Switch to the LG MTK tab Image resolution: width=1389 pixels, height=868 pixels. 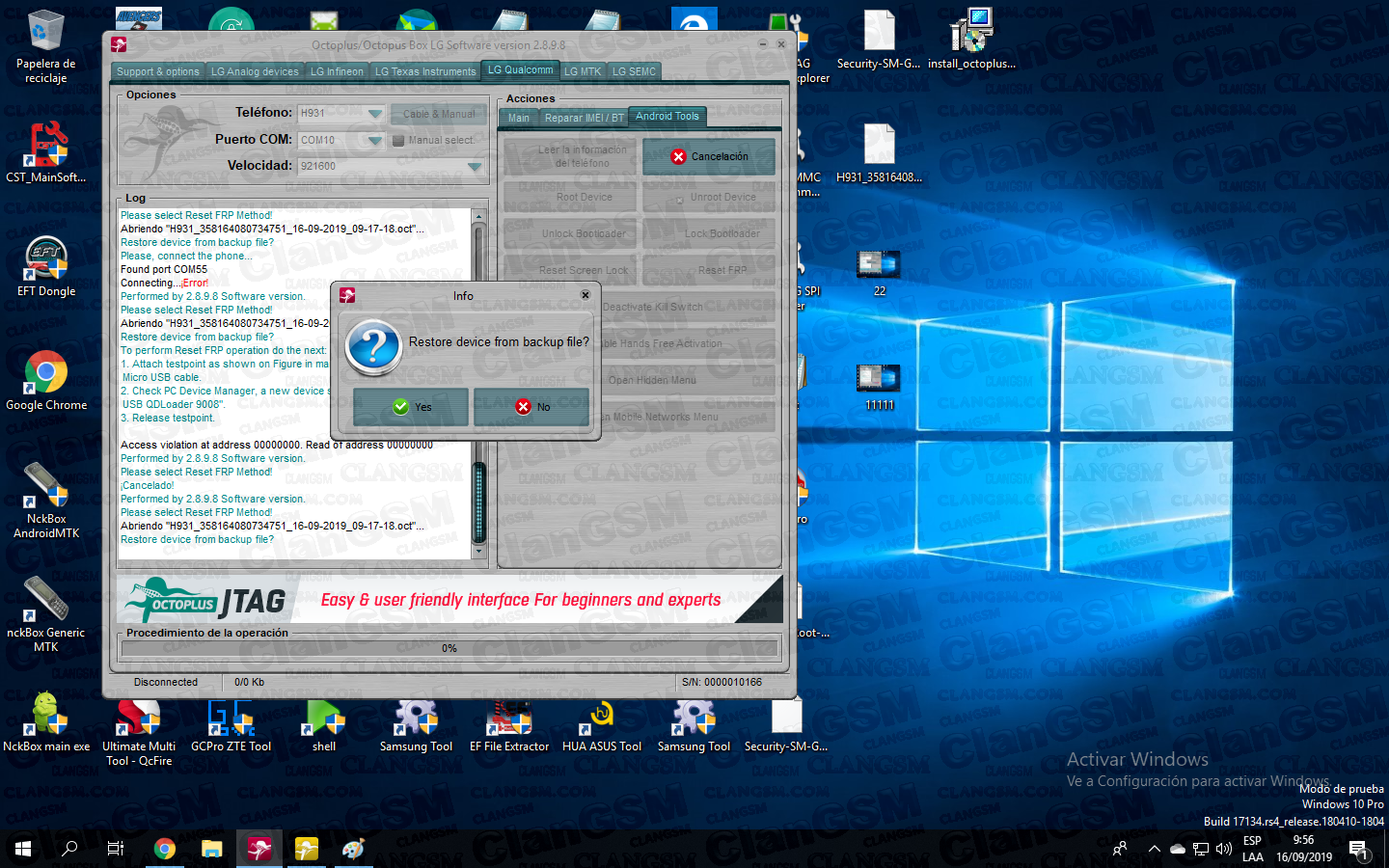coord(582,71)
